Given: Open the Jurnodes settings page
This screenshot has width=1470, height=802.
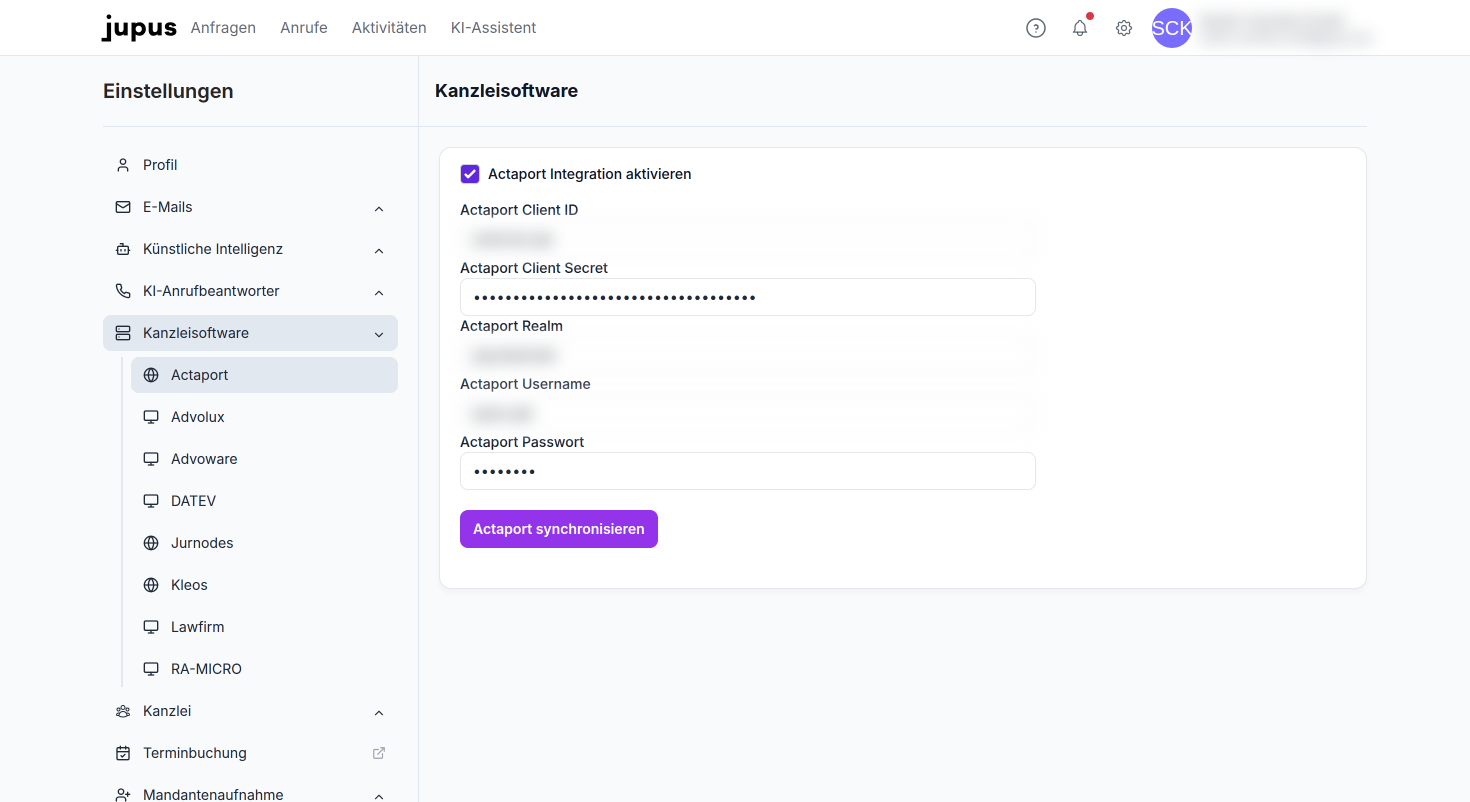Looking at the screenshot, I should [264, 543].
